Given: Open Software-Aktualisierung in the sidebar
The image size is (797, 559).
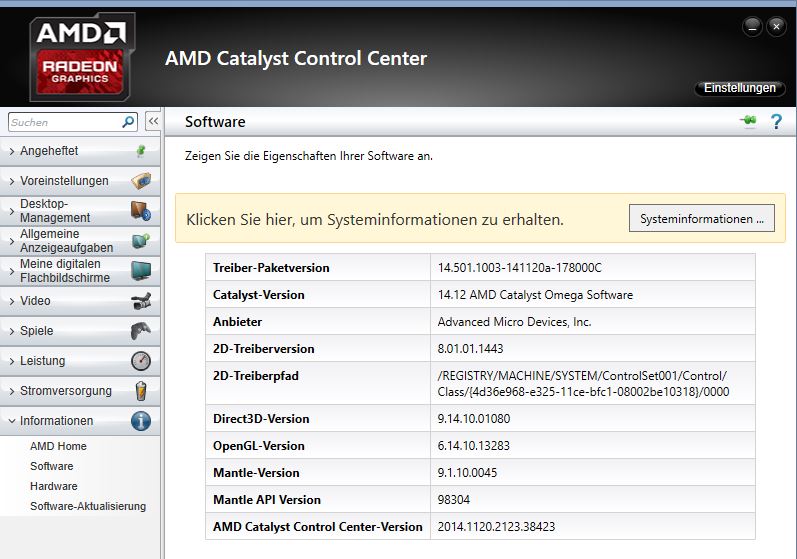Looking at the screenshot, I should click(88, 506).
